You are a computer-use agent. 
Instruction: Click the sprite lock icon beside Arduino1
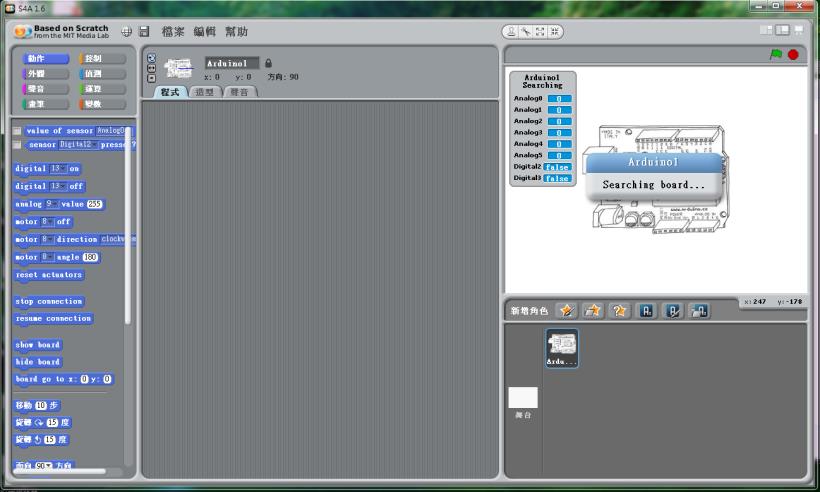[x=269, y=63]
